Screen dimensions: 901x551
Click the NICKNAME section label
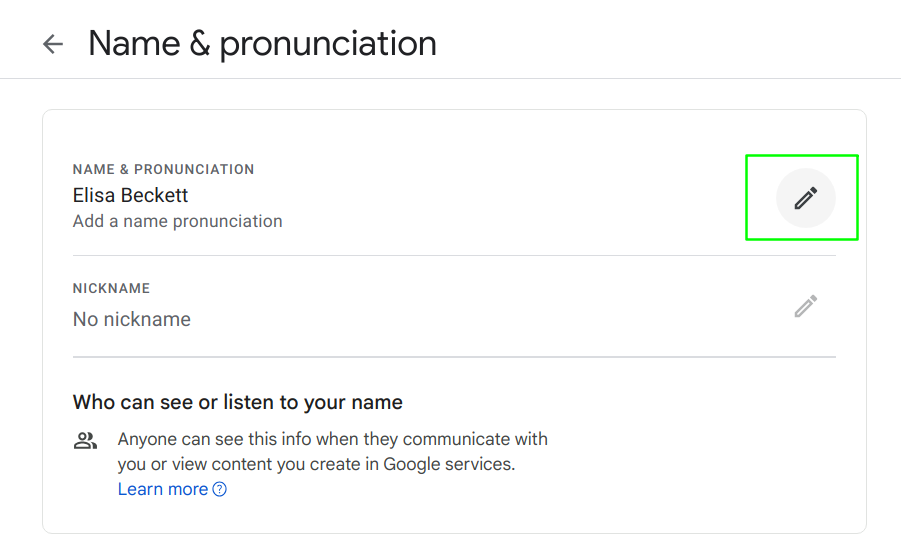coord(111,288)
